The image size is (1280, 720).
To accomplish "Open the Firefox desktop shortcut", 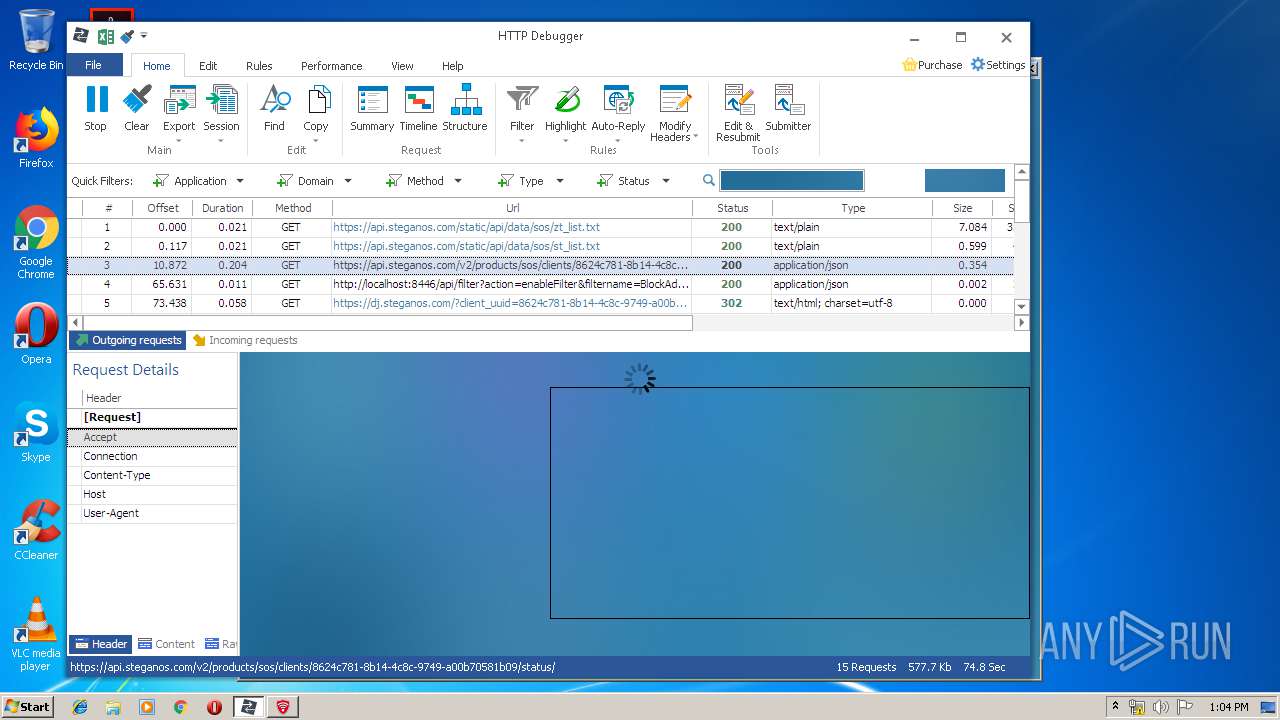I will 36,138.
